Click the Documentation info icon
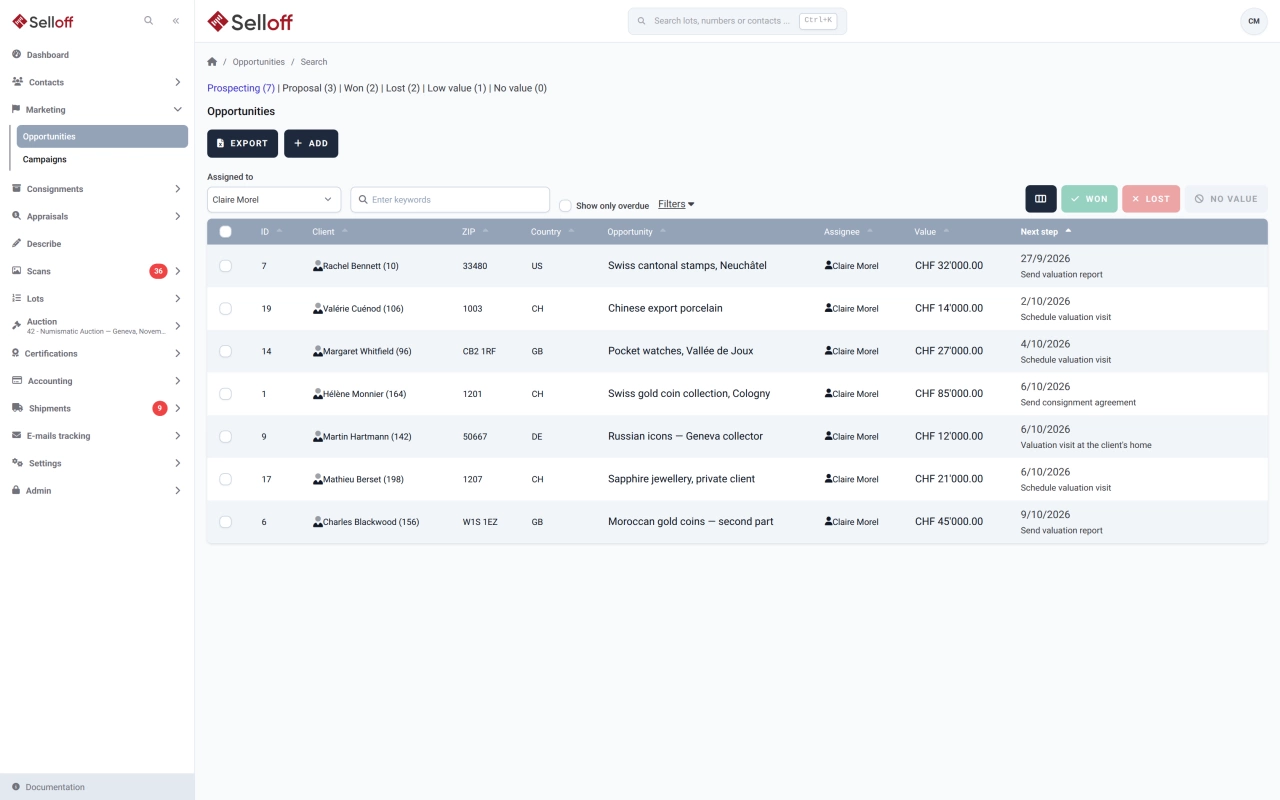 (x=16, y=787)
